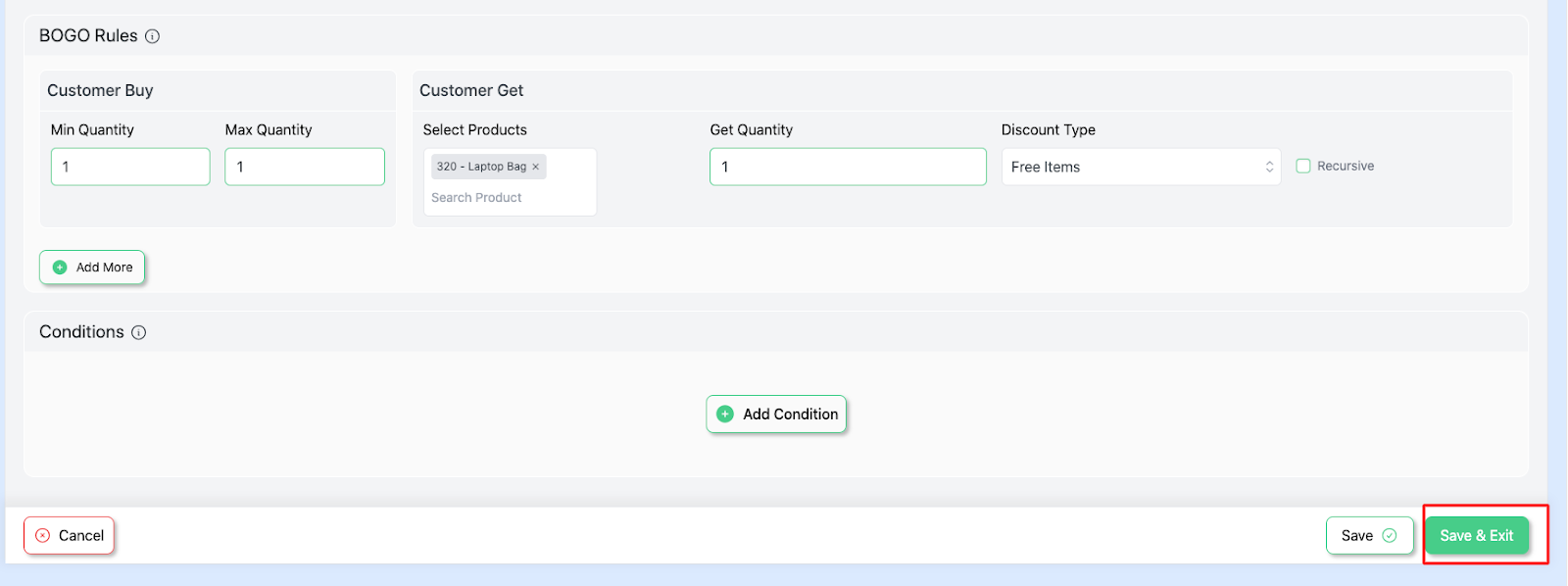Click the Search Product field
Viewport: 1568px width, 586px height.
click(x=510, y=198)
